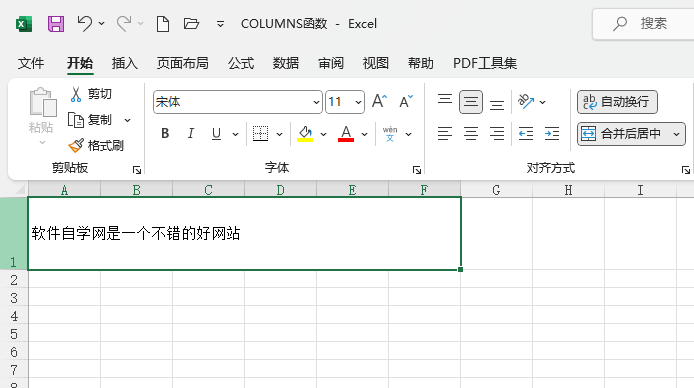The width and height of the screenshot is (694, 388).
Task: Toggle bold formatting
Action: 165,134
